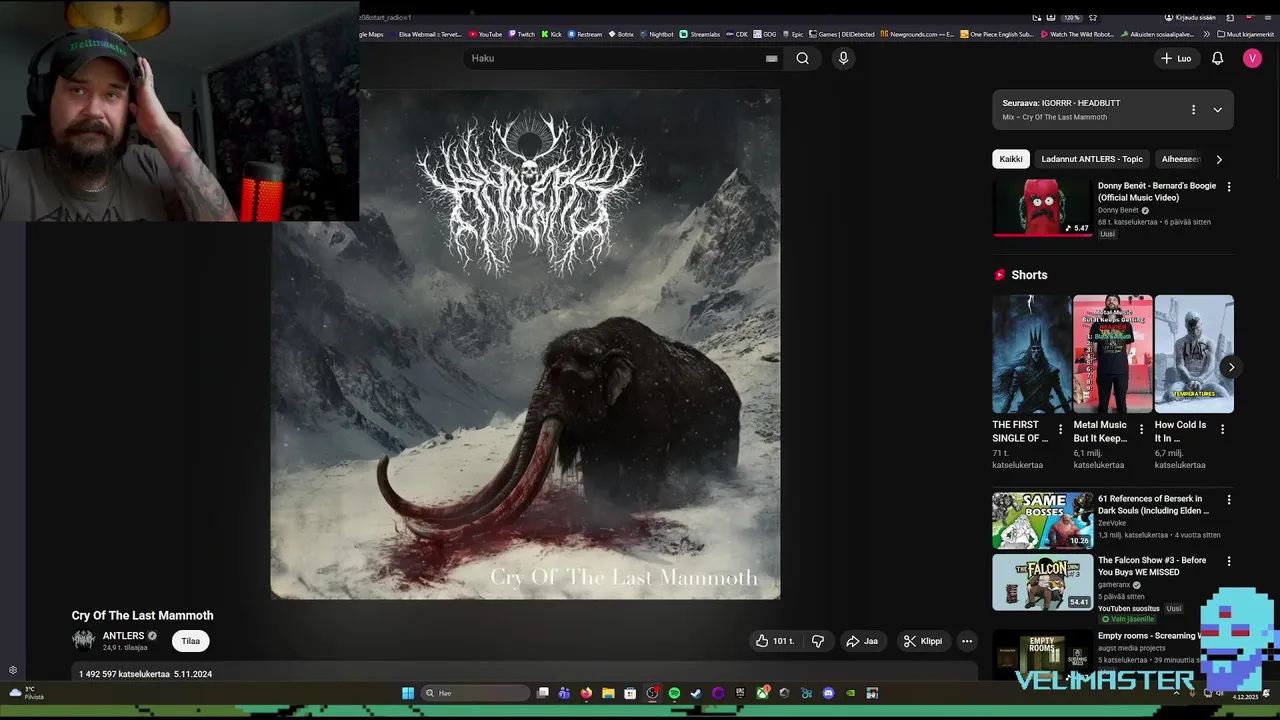Image resolution: width=1280 pixels, height=720 pixels.
Task: Open Metal Music But It Keeps short
Action: point(1112,354)
